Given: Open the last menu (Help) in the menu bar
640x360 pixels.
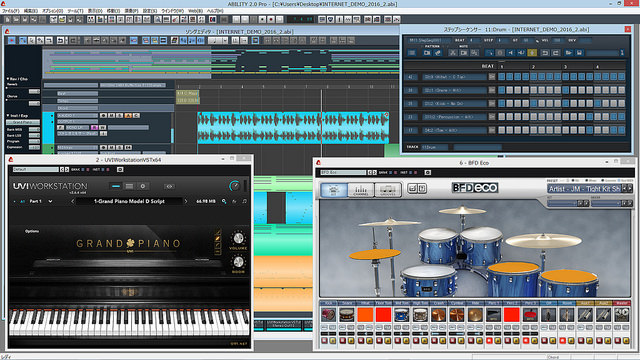Looking at the screenshot, I should tap(215, 11).
